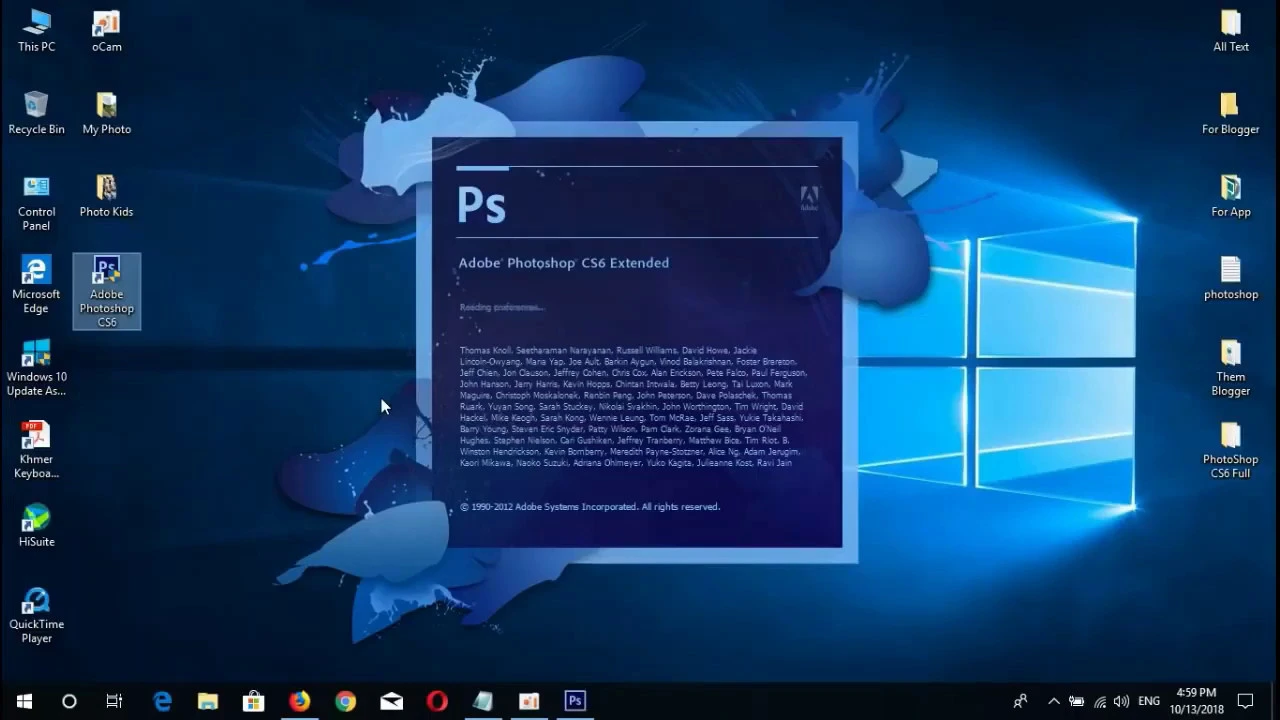
Task: Click the Ps logo on splash screen
Action: (481, 204)
